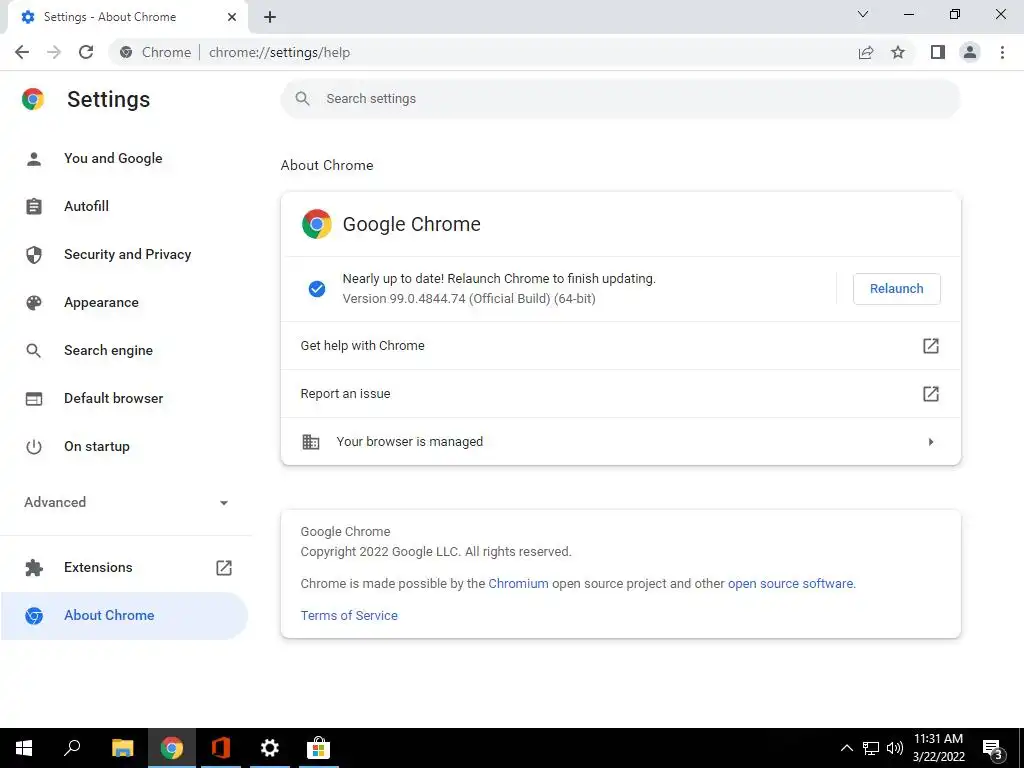Open the open source software link
1024x768 pixels.
tap(790, 583)
